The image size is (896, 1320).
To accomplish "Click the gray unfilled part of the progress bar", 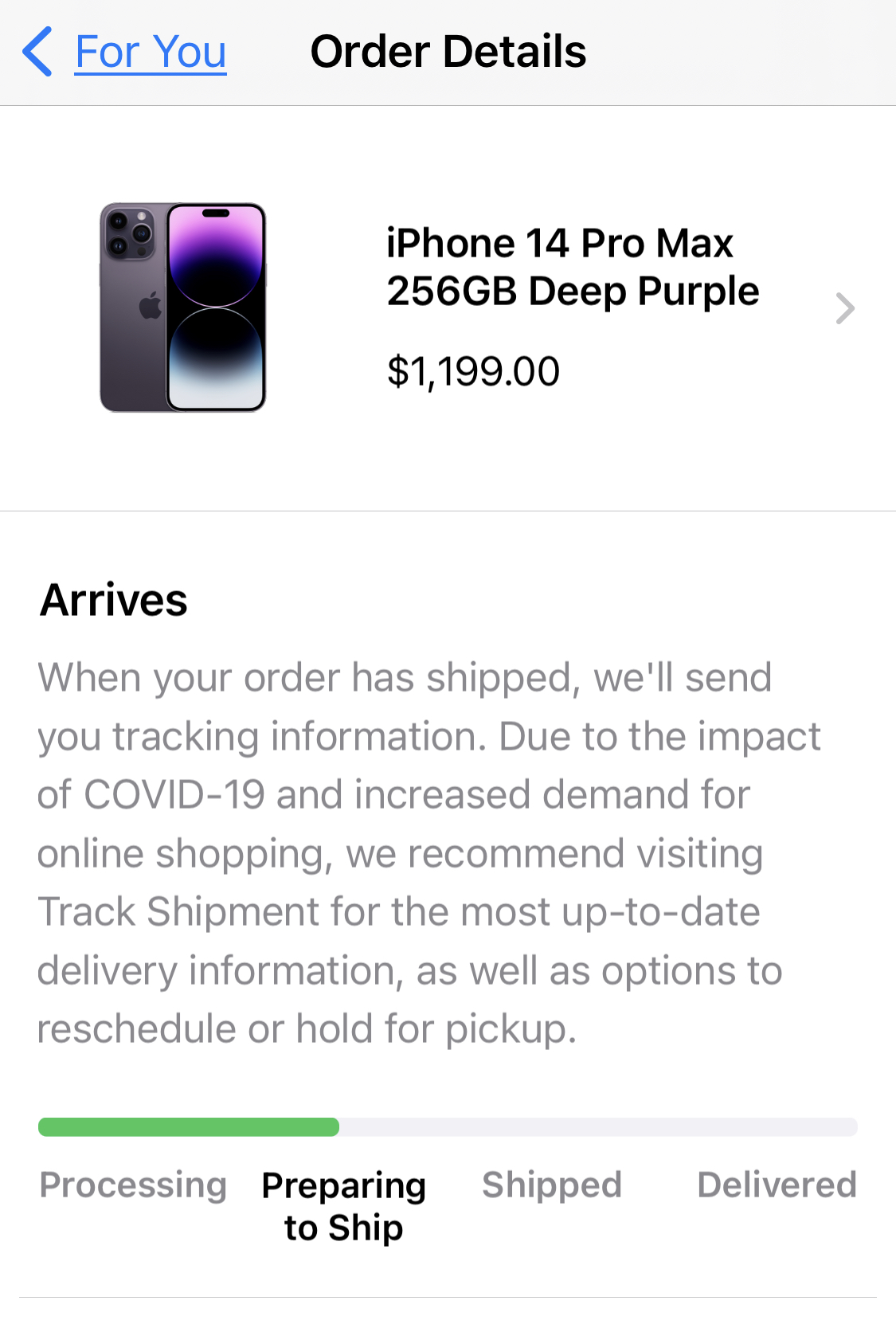I will coord(597,1126).
